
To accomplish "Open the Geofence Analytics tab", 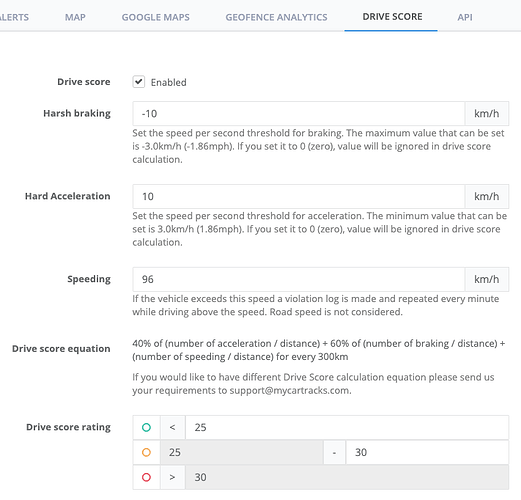I will pyautogui.click(x=276, y=17).
